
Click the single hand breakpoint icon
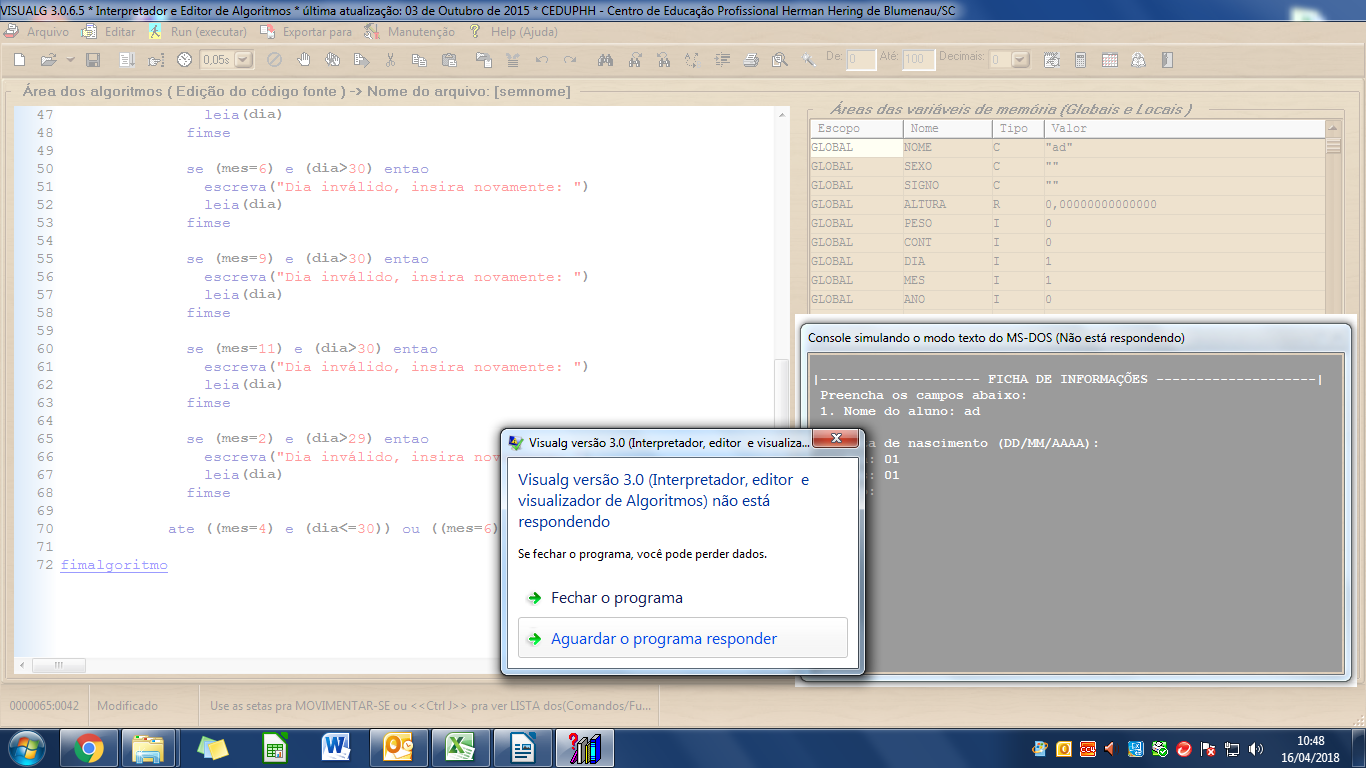point(304,60)
